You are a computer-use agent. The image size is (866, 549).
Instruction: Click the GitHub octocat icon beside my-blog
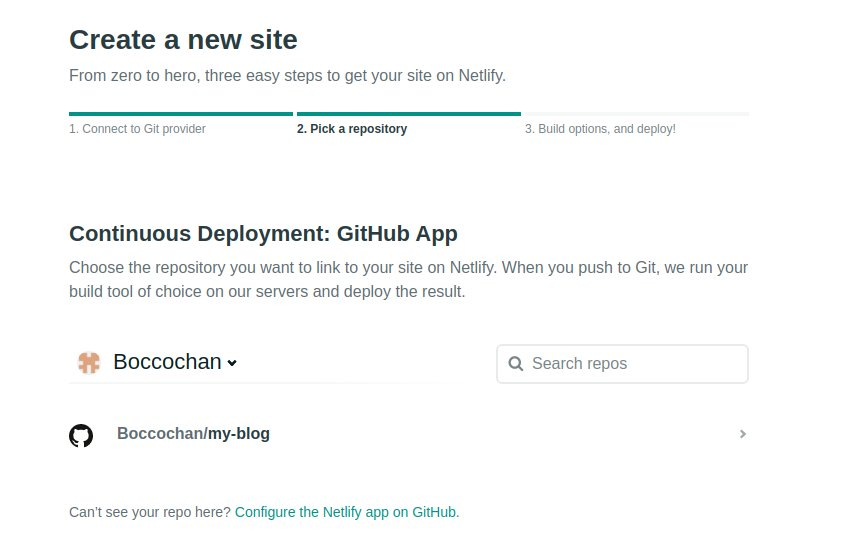pos(81,435)
